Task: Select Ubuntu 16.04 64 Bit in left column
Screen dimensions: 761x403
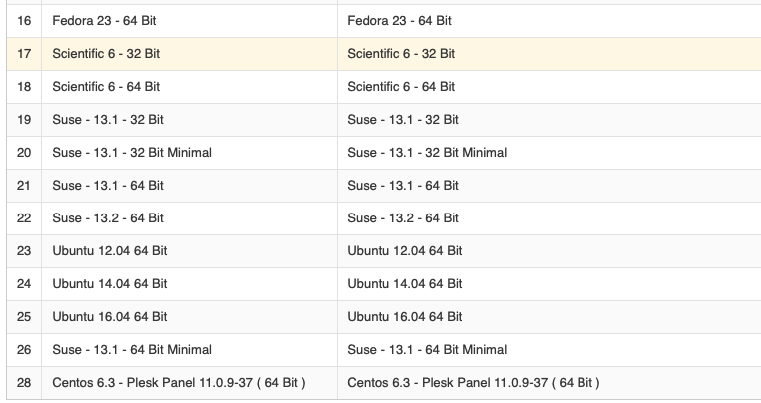Action: coord(110,316)
